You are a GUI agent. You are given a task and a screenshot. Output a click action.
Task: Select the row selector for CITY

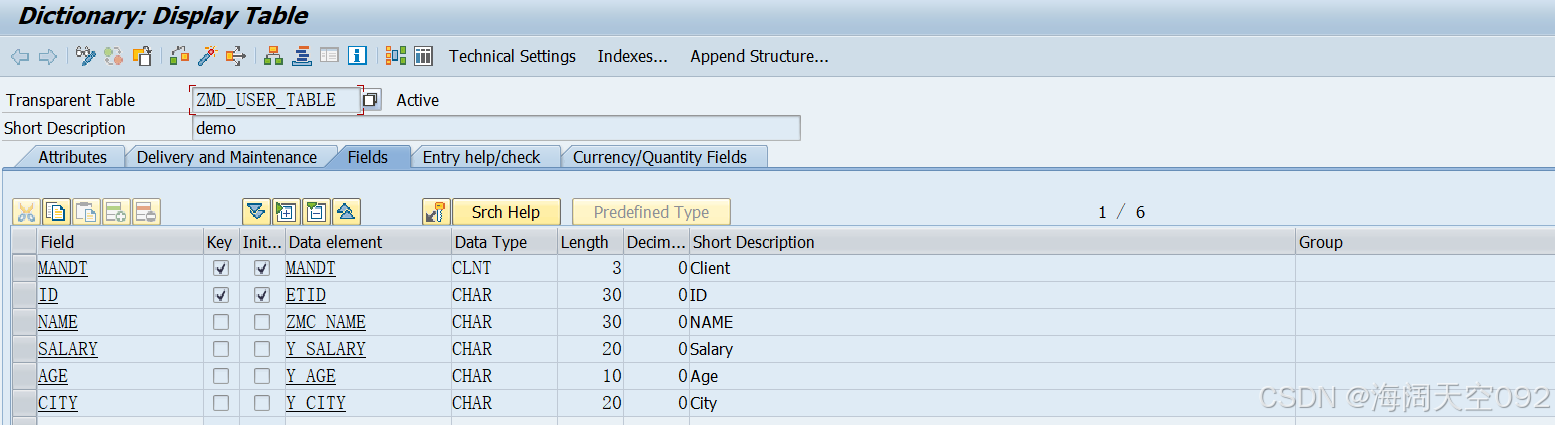pyautogui.click(x=24, y=403)
